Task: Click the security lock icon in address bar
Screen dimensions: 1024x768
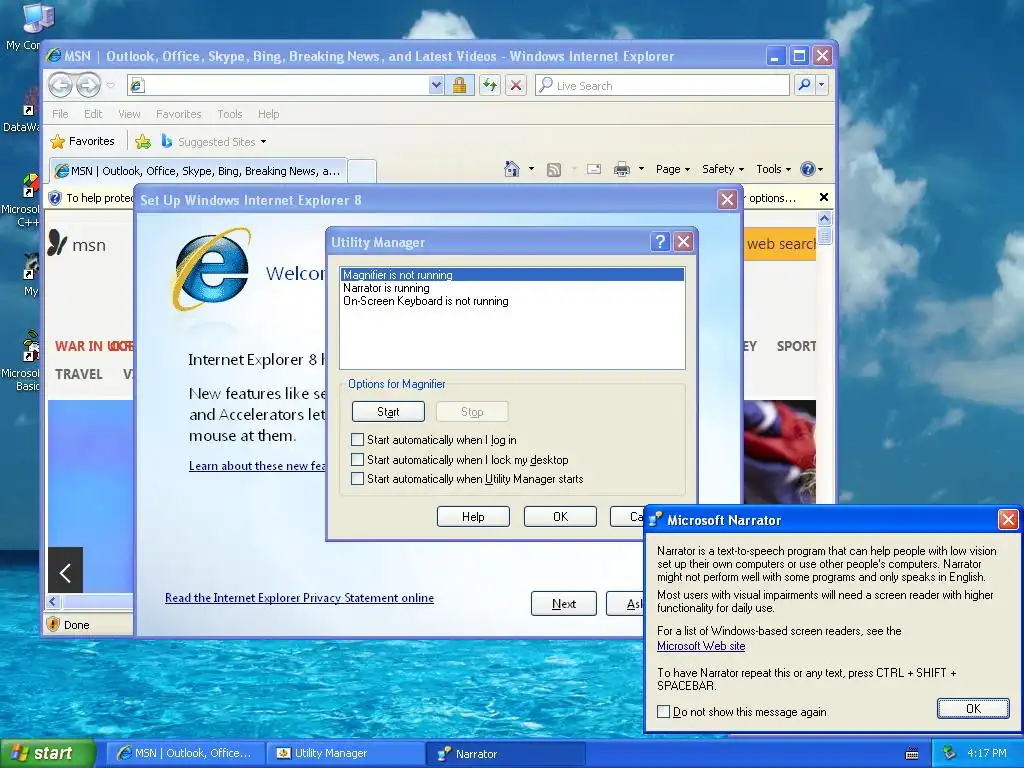Action: [459, 86]
